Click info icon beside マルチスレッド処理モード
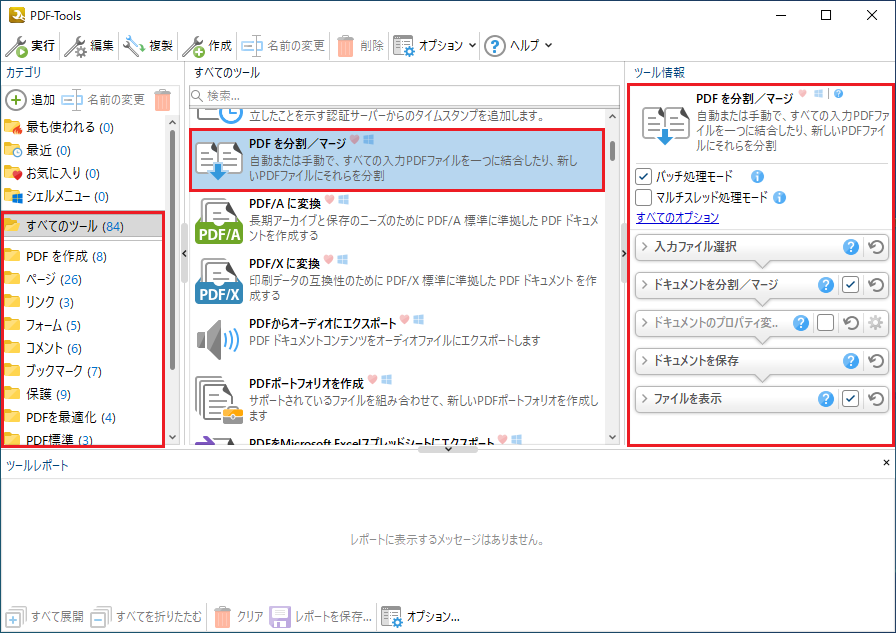 779,198
